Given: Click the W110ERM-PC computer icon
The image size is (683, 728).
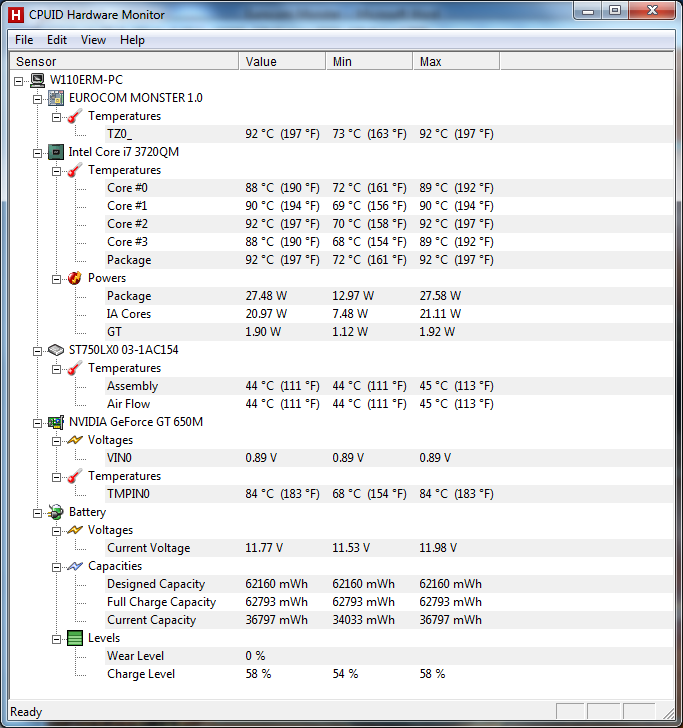Looking at the screenshot, I should click(38, 80).
